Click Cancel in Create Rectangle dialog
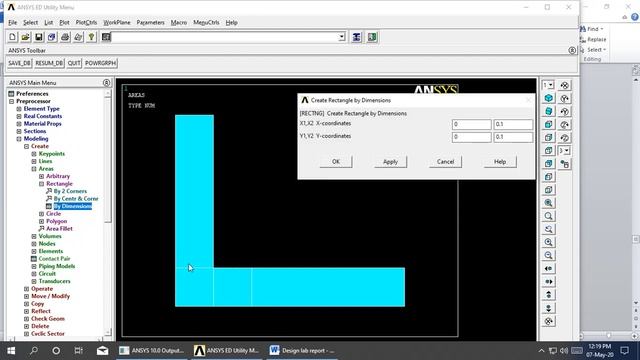This screenshot has height=360, width=640. [445, 162]
